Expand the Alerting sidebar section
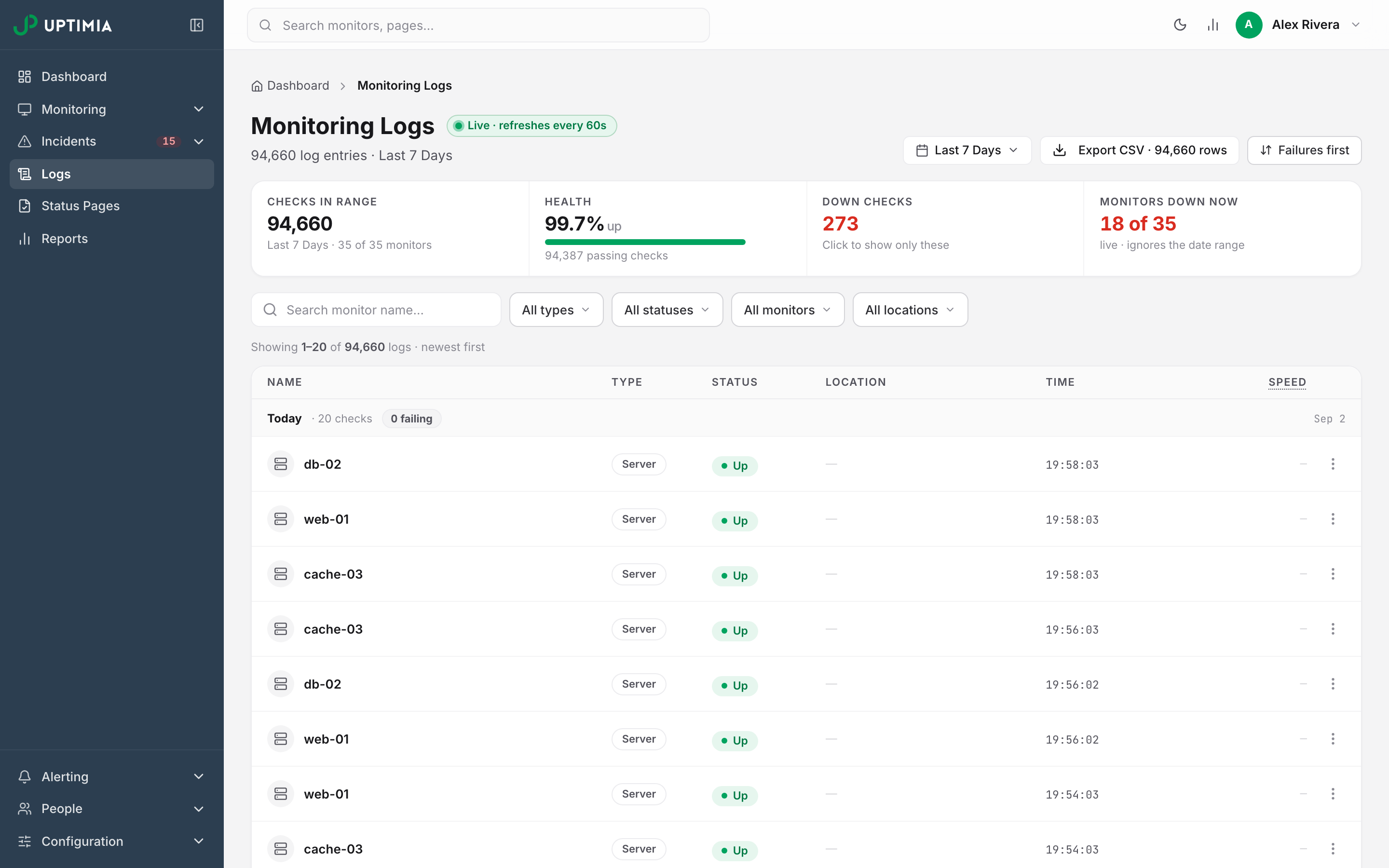Image resolution: width=1389 pixels, height=868 pixels. (112, 777)
